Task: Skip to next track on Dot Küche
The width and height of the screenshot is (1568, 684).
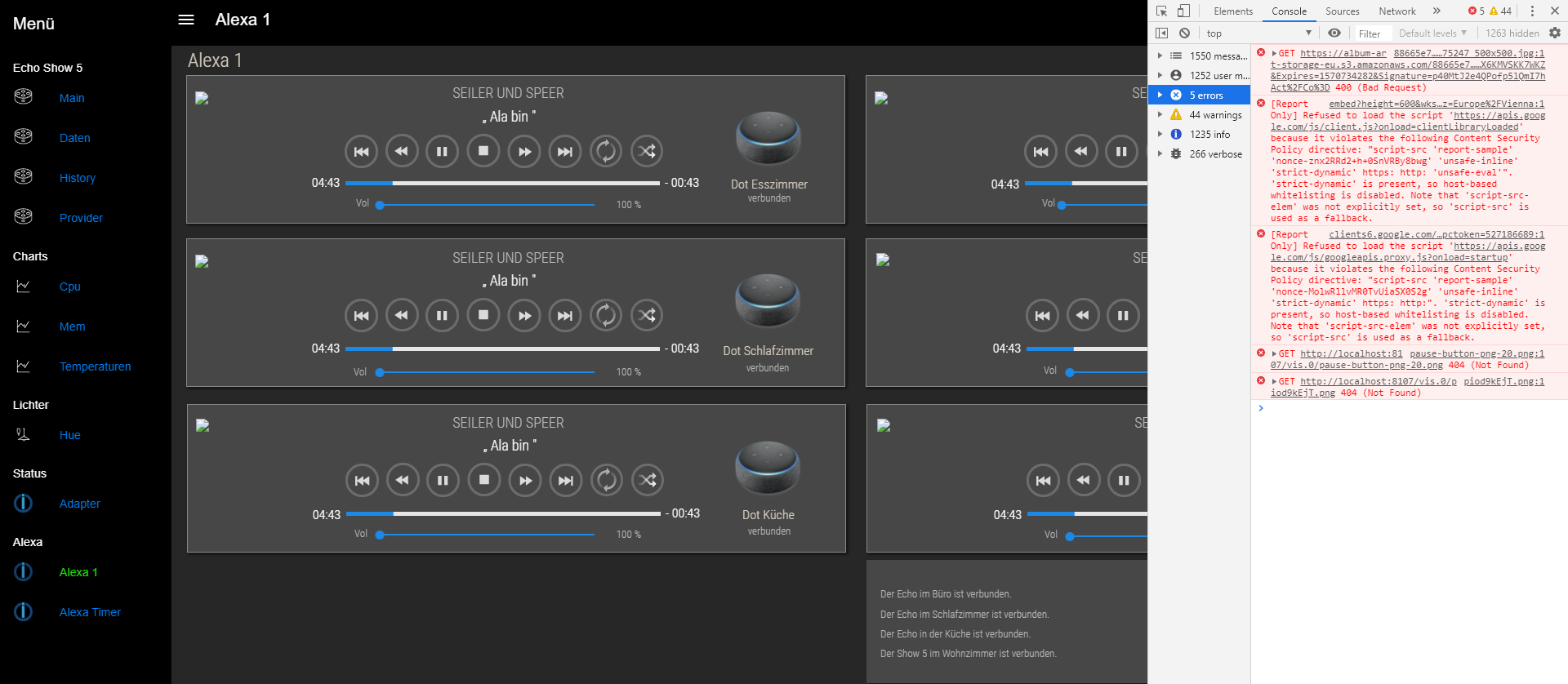Action: (x=566, y=480)
